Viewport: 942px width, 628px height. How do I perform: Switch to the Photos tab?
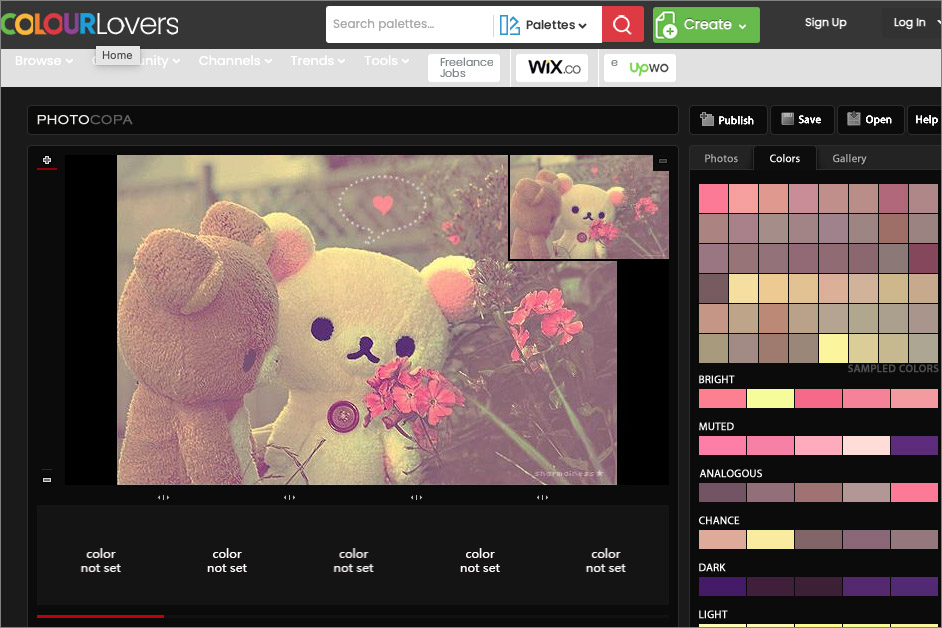click(x=721, y=158)
